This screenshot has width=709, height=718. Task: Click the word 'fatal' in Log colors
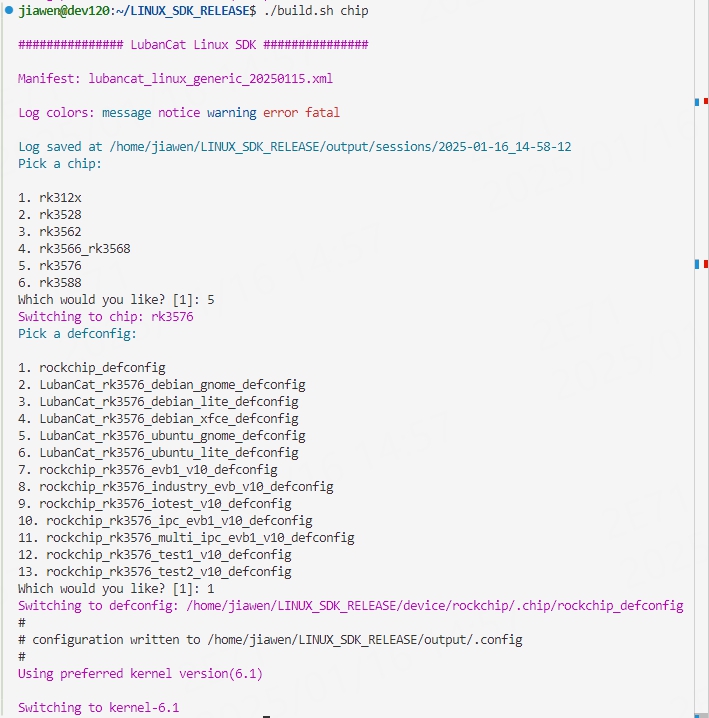click(322, 113)
